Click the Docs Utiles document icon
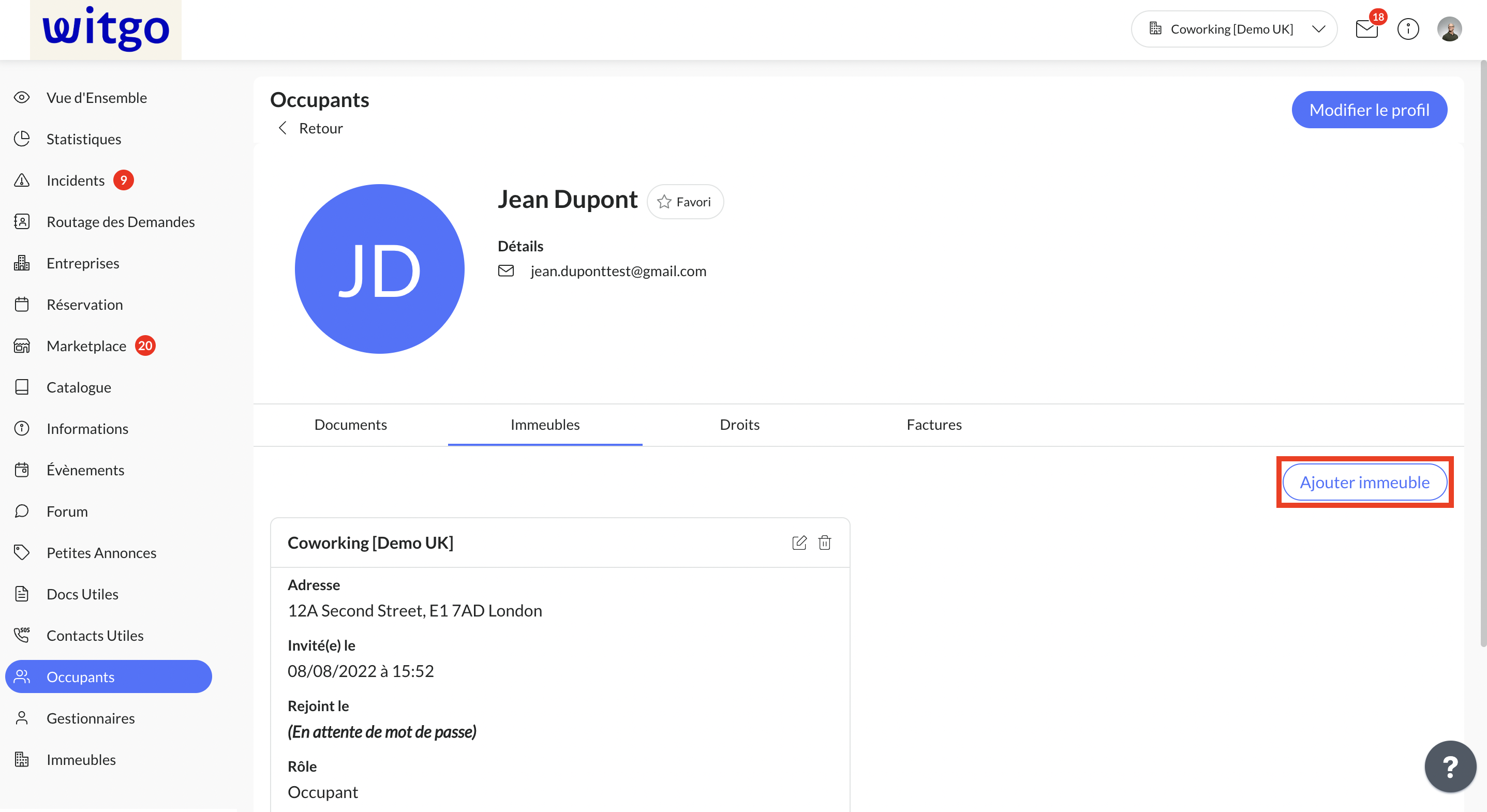The height and width of the screenshot is (812, 1487). [x=22, y=594]
